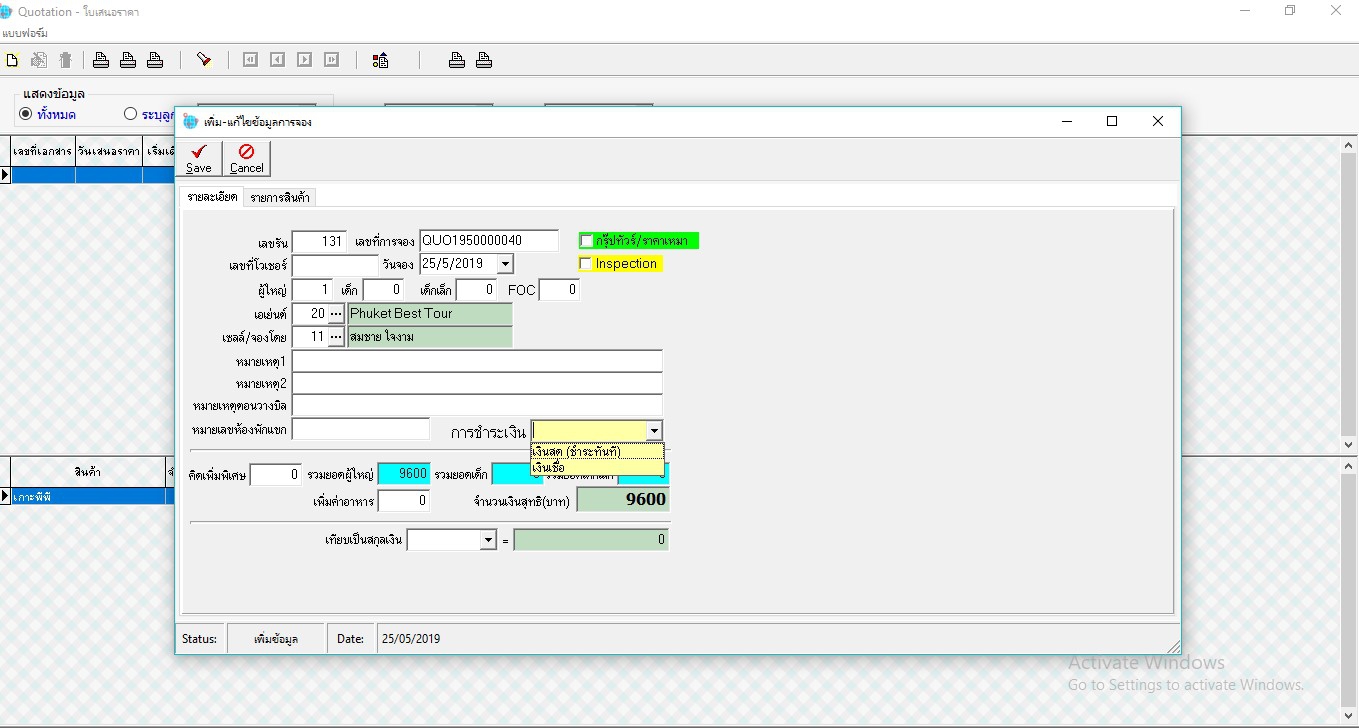Tick the กรุ๊ปทัวร์/ราคาเหมา checkbox

pos(587,241)
